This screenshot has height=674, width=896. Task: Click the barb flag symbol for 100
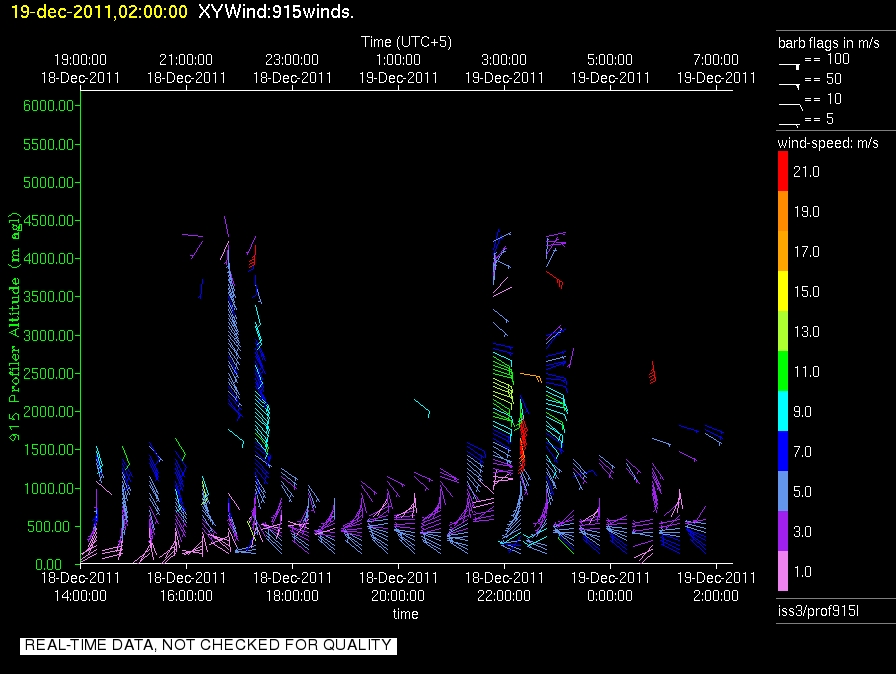(x=790, y=66)
